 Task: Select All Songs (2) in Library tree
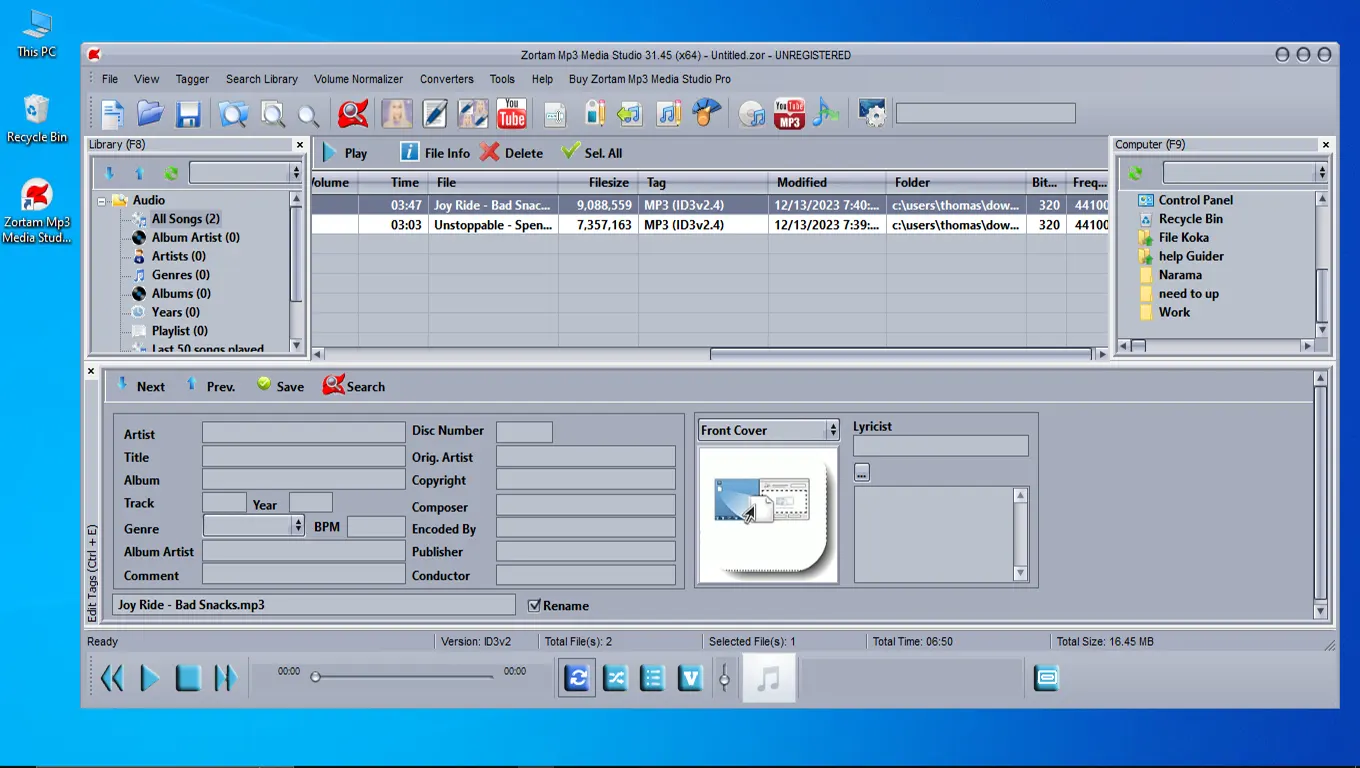pyautogui.click(x=186, y=219)
